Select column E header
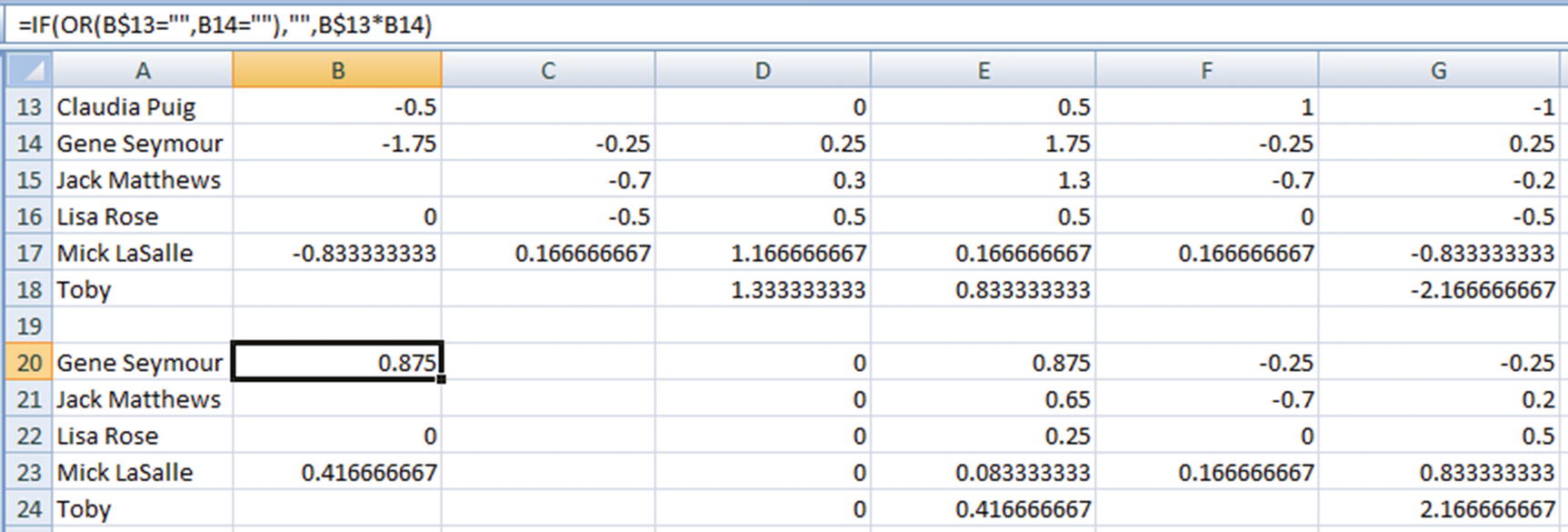The image size is (1568, 532). (984, 70)
